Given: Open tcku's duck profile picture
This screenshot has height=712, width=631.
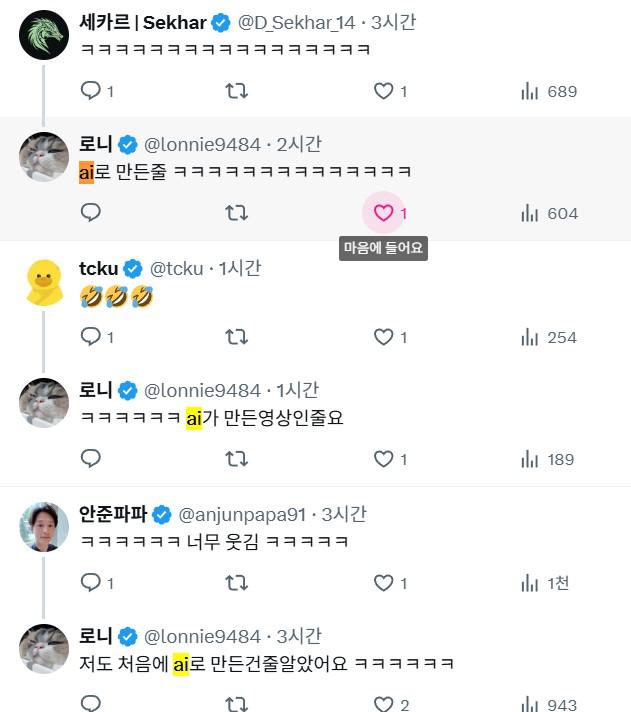Looking at the screenshot, I should point(44,281).
